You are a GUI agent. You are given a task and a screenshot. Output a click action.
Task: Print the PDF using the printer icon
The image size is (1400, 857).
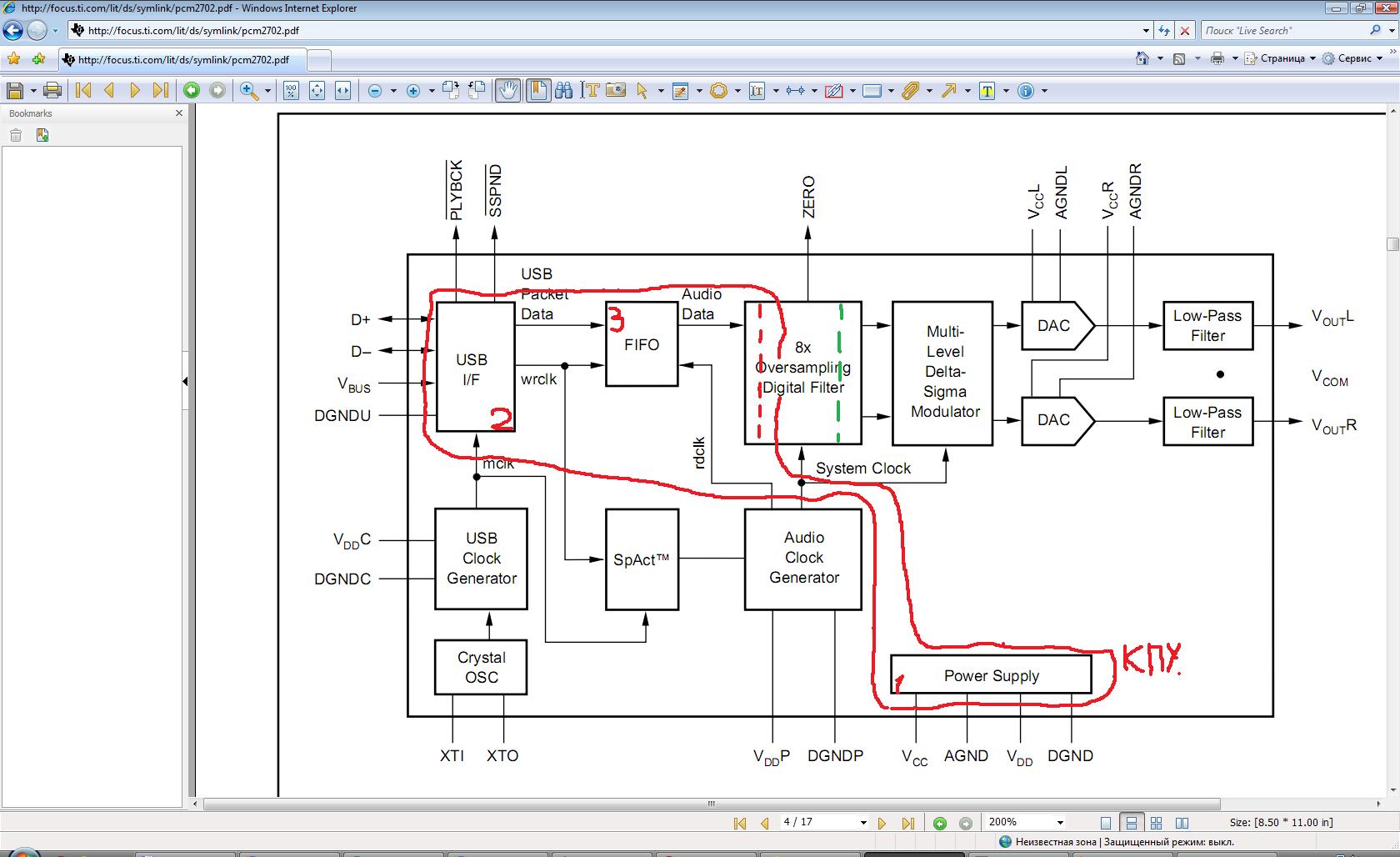(x=52, y=91)
